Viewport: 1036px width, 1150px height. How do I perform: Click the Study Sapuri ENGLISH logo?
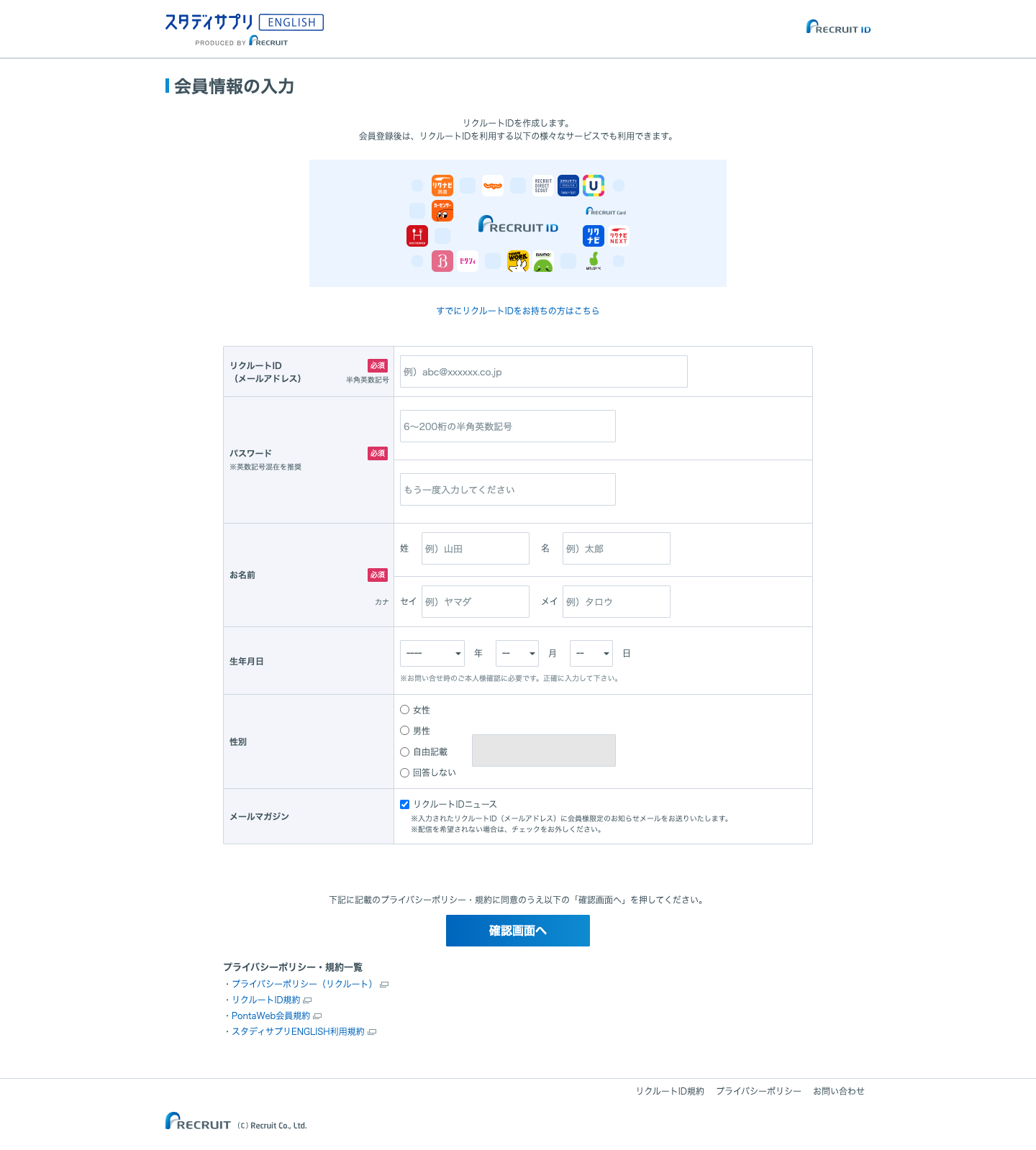pos(244,29)
